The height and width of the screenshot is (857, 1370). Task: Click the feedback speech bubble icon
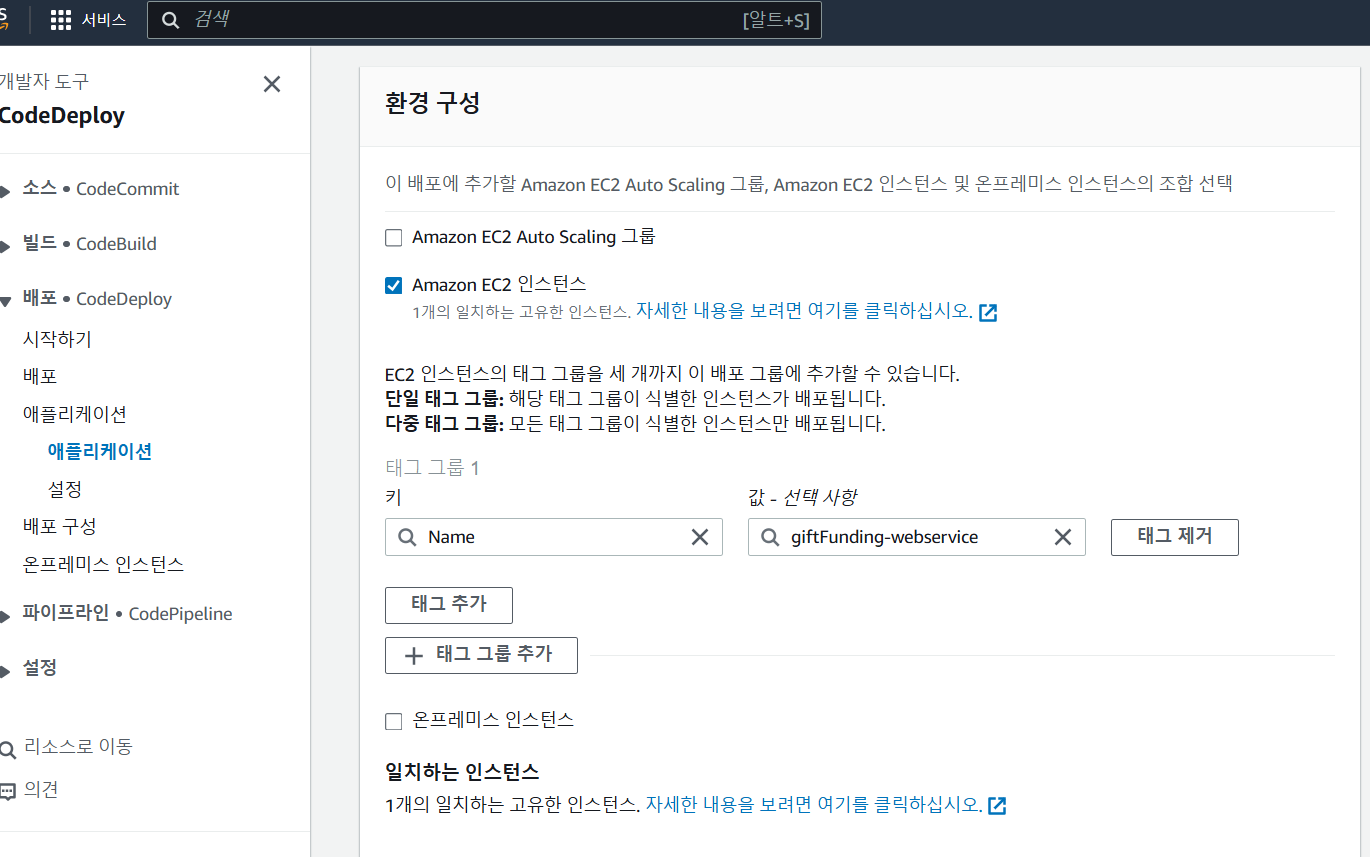point(8,791)
